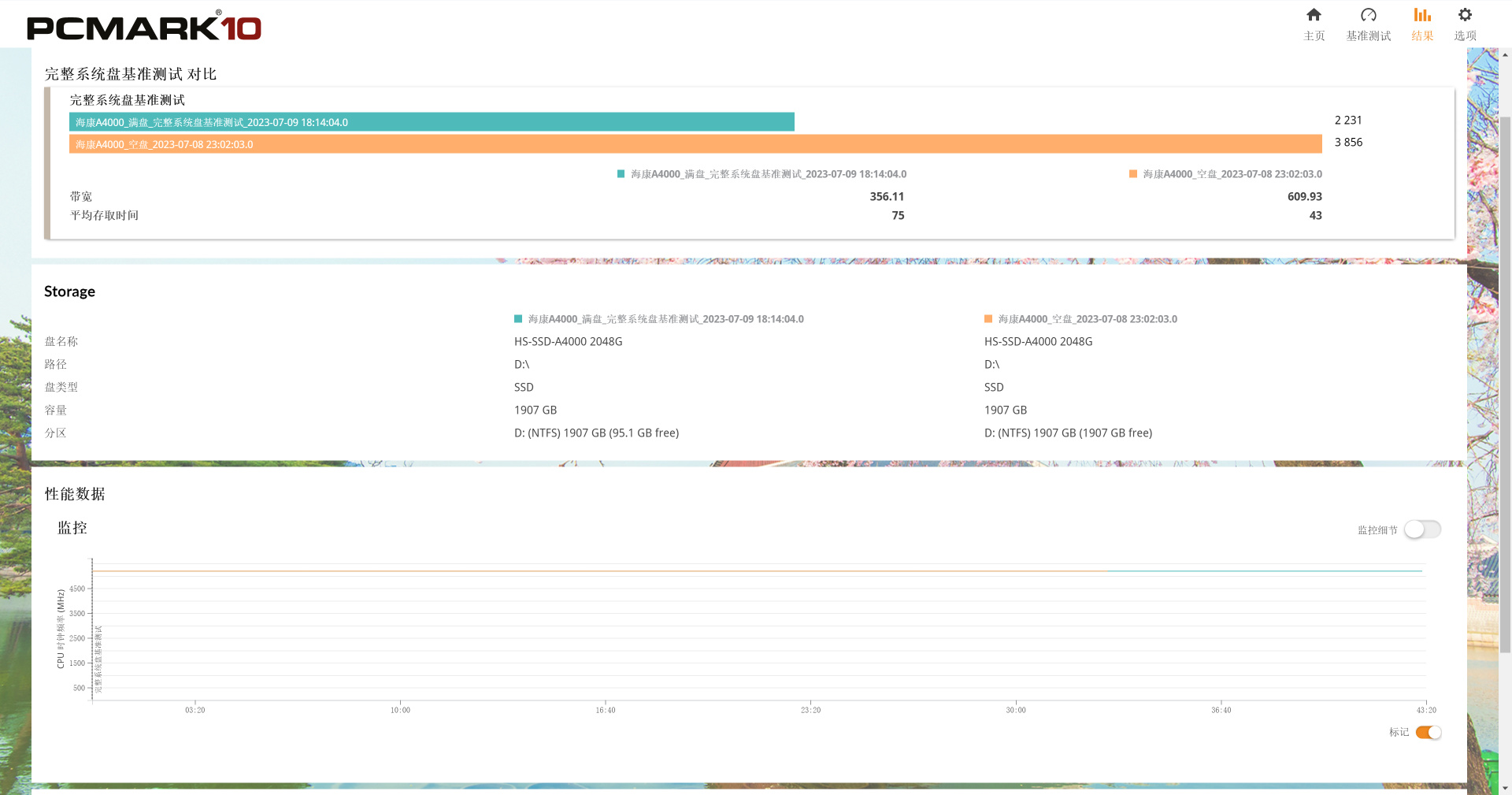Click the 43:20 time axis label
The width and height of the screenshot is (1512, 795).
click(x=1426, y=711)
